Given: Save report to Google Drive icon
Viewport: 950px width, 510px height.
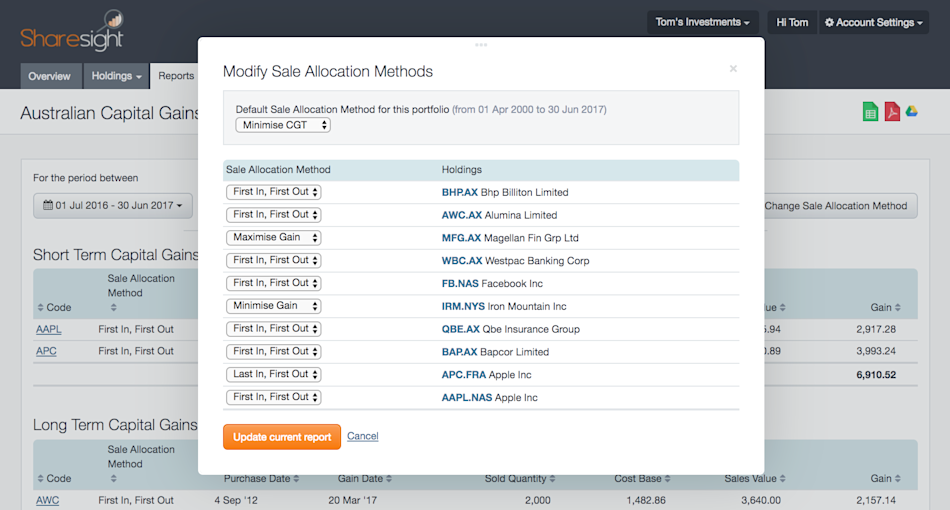Looking at the screenshot, I should (912, 111).
